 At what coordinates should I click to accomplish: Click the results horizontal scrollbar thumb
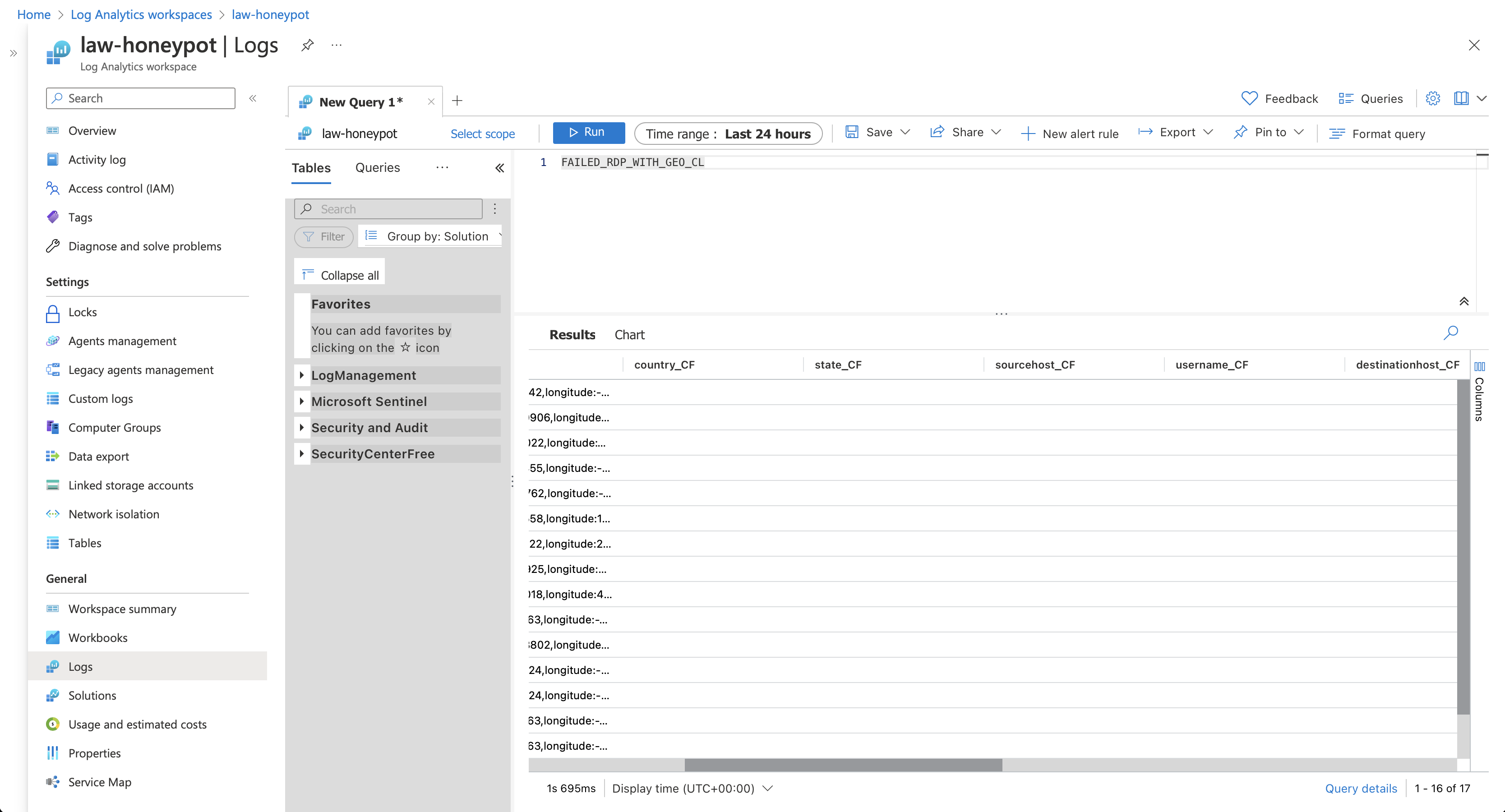843,765
